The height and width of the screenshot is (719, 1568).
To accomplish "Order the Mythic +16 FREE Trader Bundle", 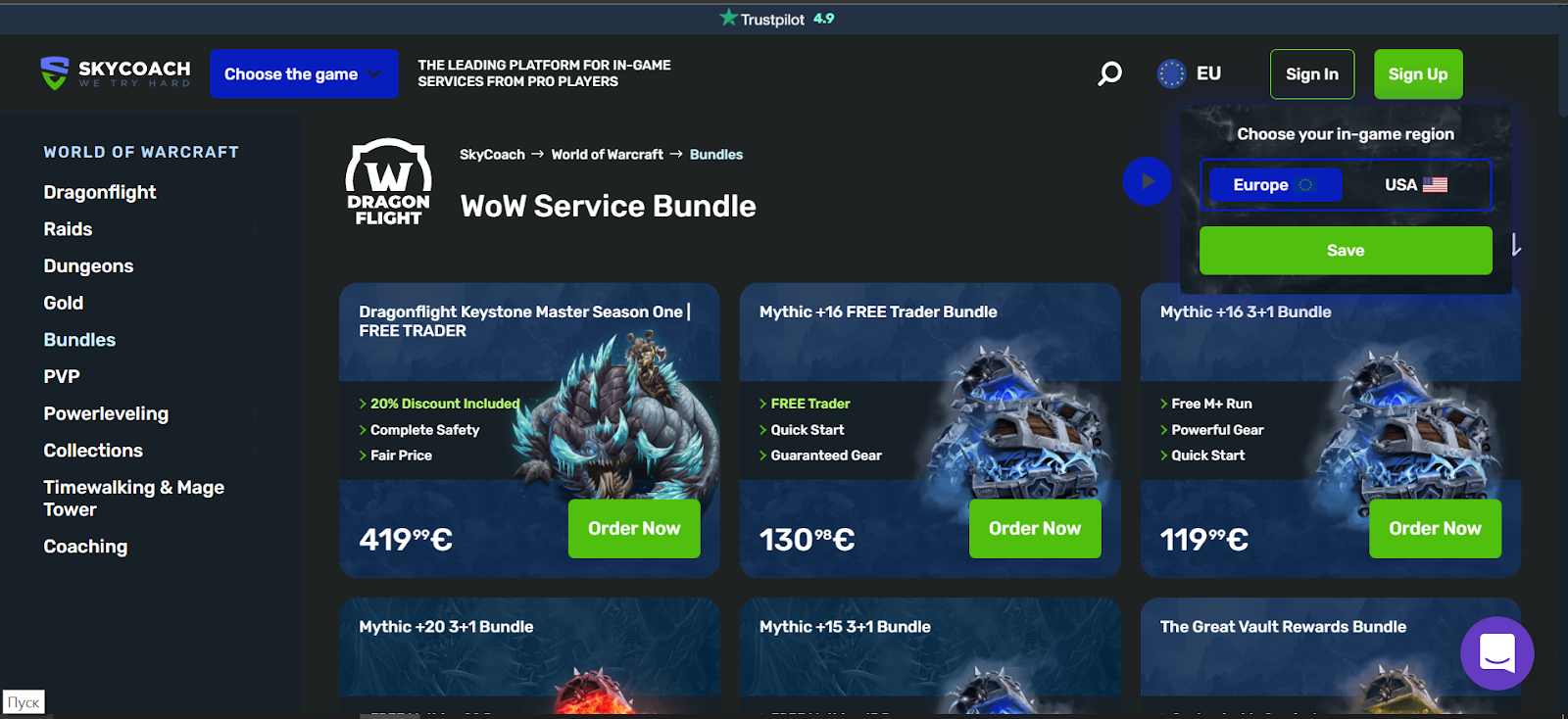I will 1035,529.
